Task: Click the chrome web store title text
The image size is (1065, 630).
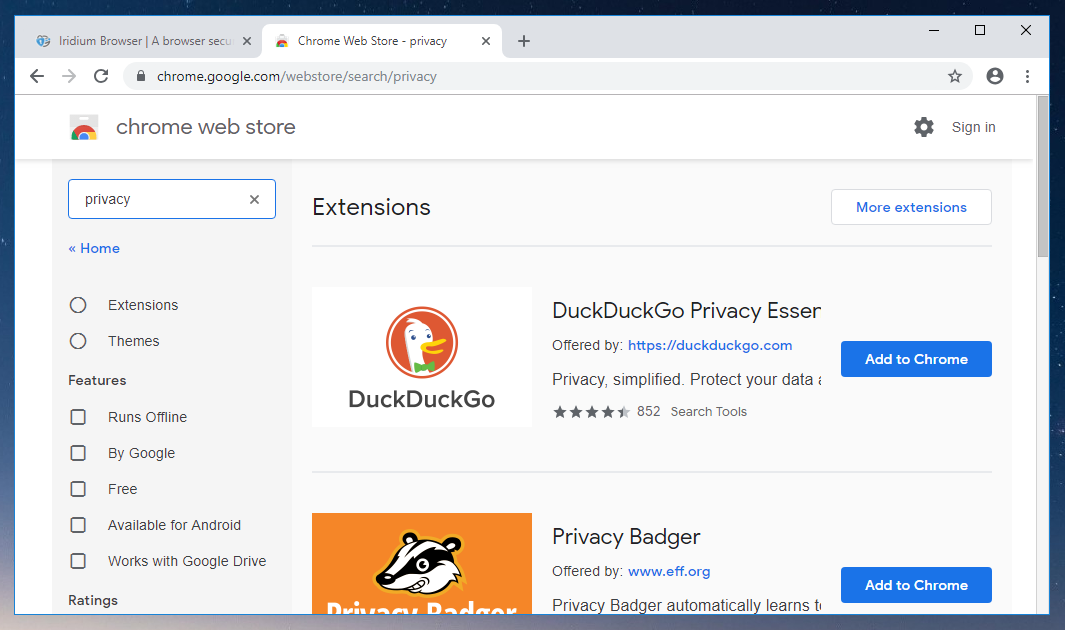Action: pos(205,127)
